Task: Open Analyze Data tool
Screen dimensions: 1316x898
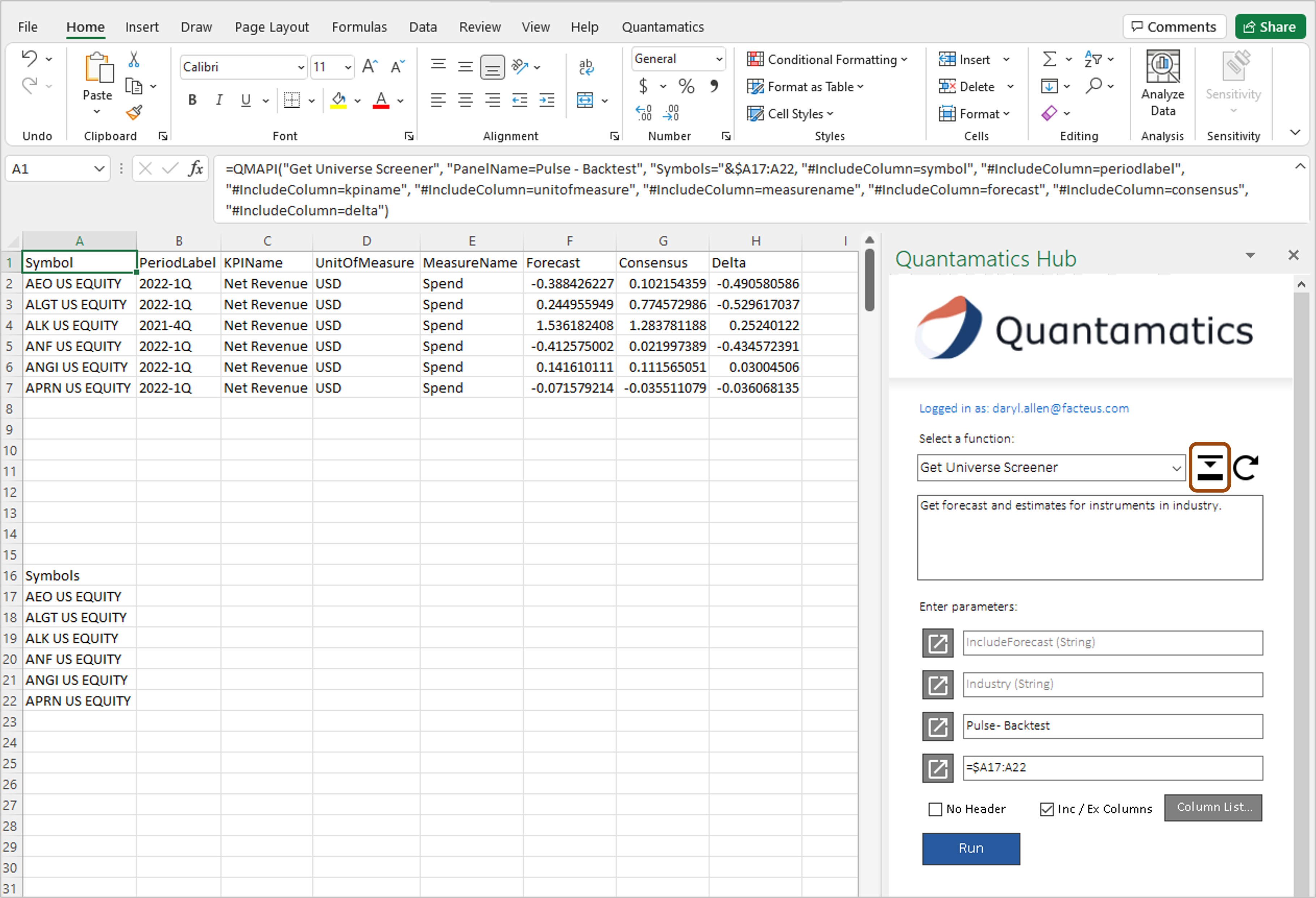Action: [x=1163, y=84]
